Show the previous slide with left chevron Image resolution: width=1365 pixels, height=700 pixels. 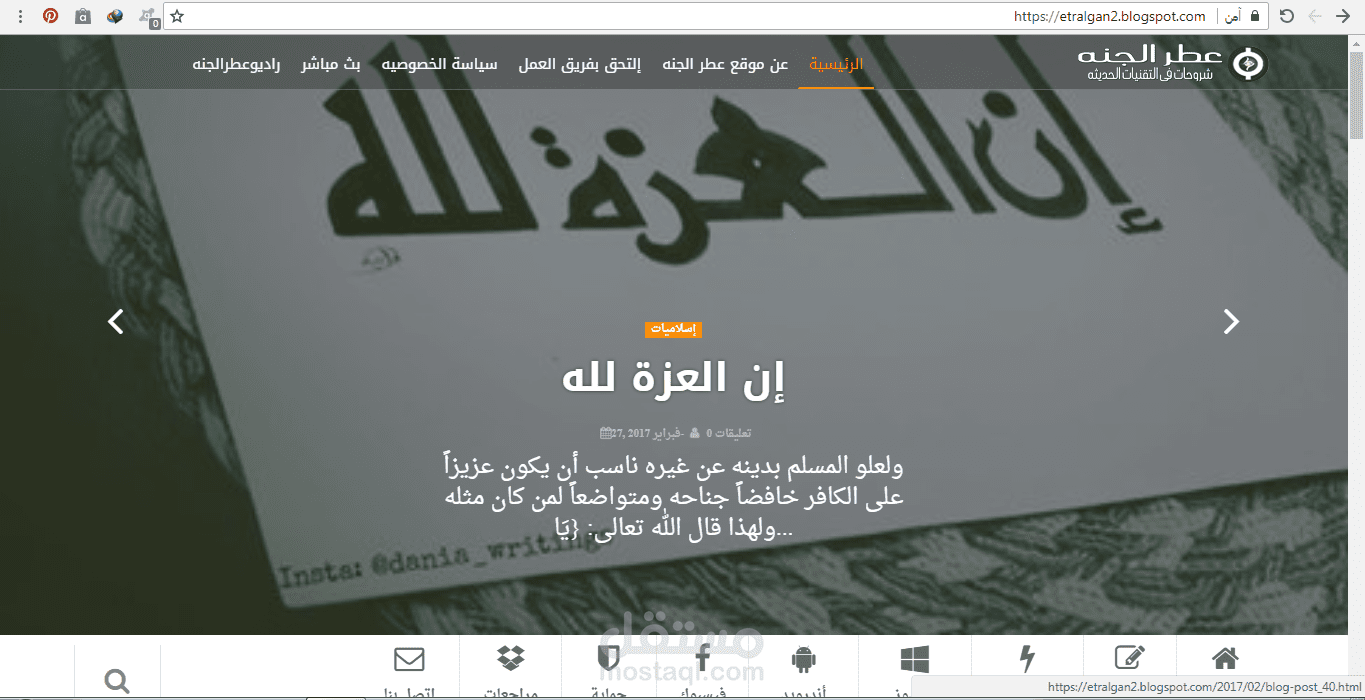point(116,321)
